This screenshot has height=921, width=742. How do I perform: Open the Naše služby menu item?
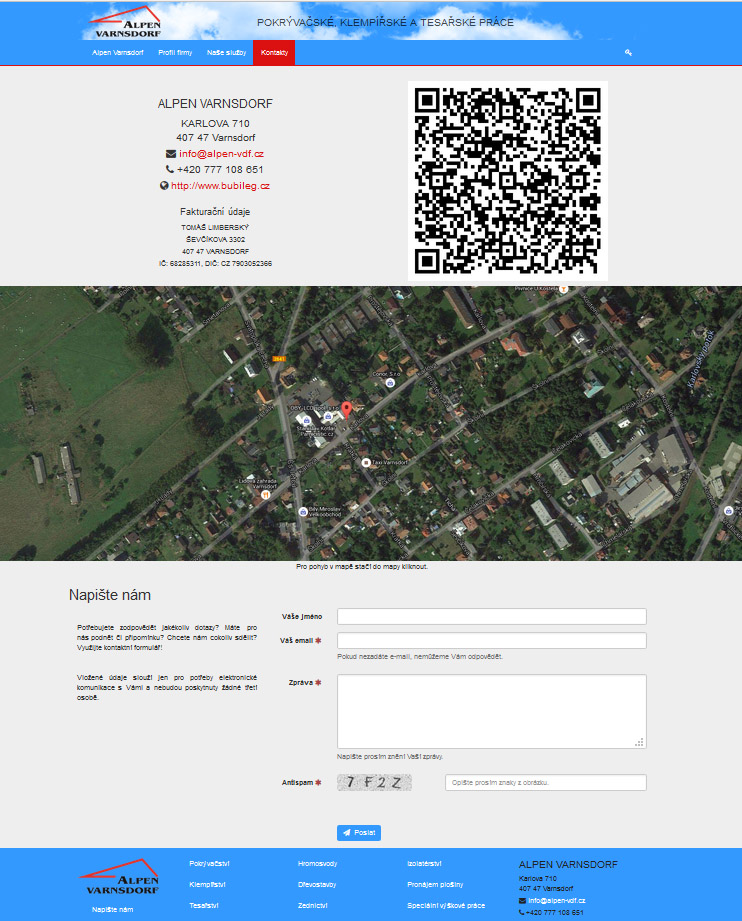226,53
